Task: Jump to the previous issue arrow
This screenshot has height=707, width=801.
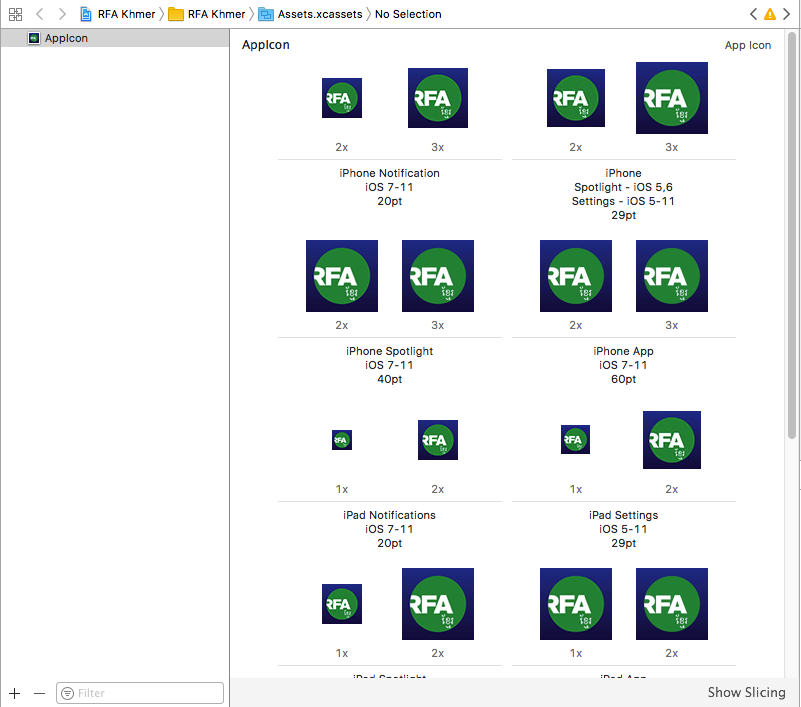Action: coord(753,14)
